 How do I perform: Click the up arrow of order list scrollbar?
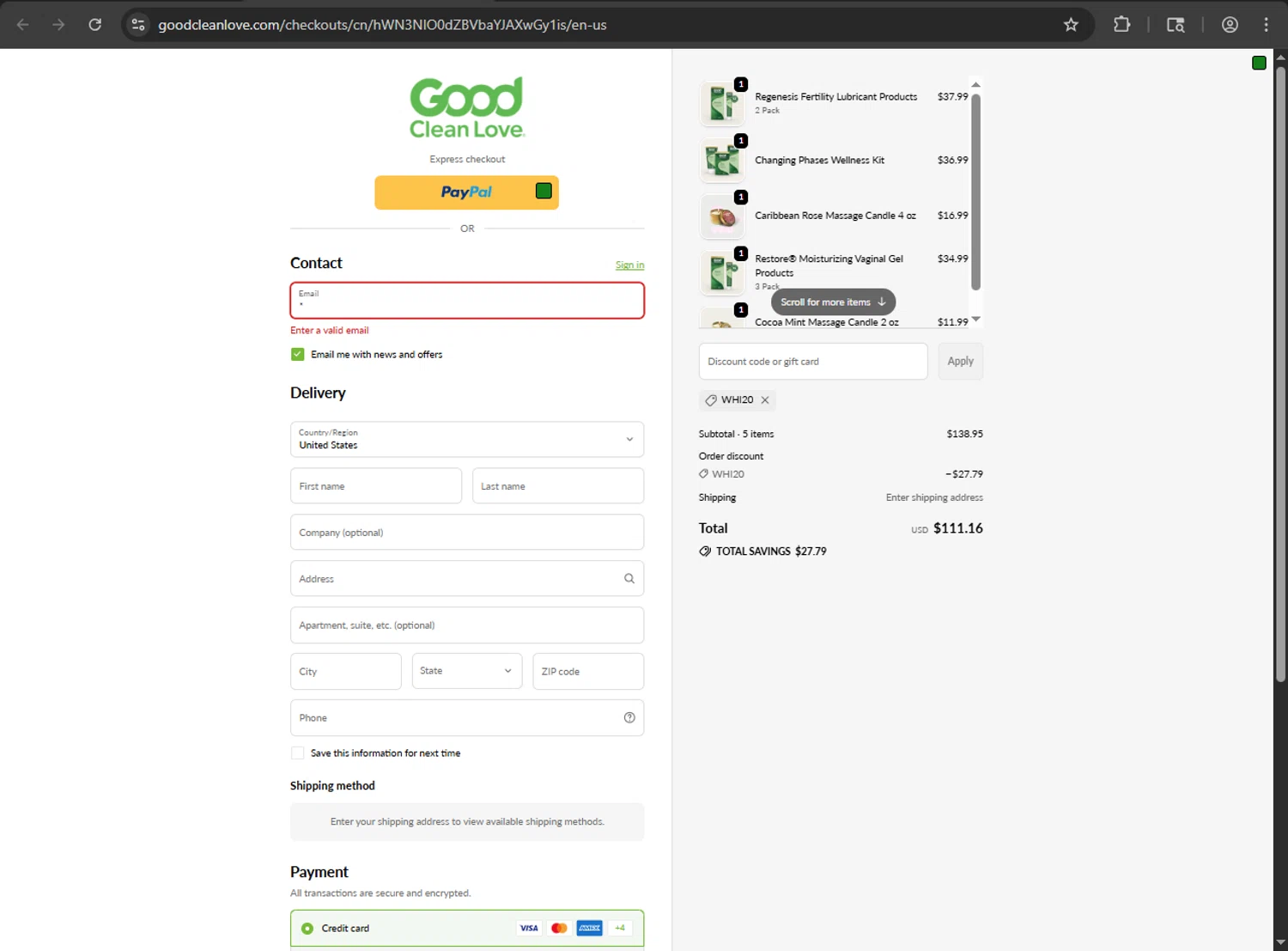tap(975, 84)
